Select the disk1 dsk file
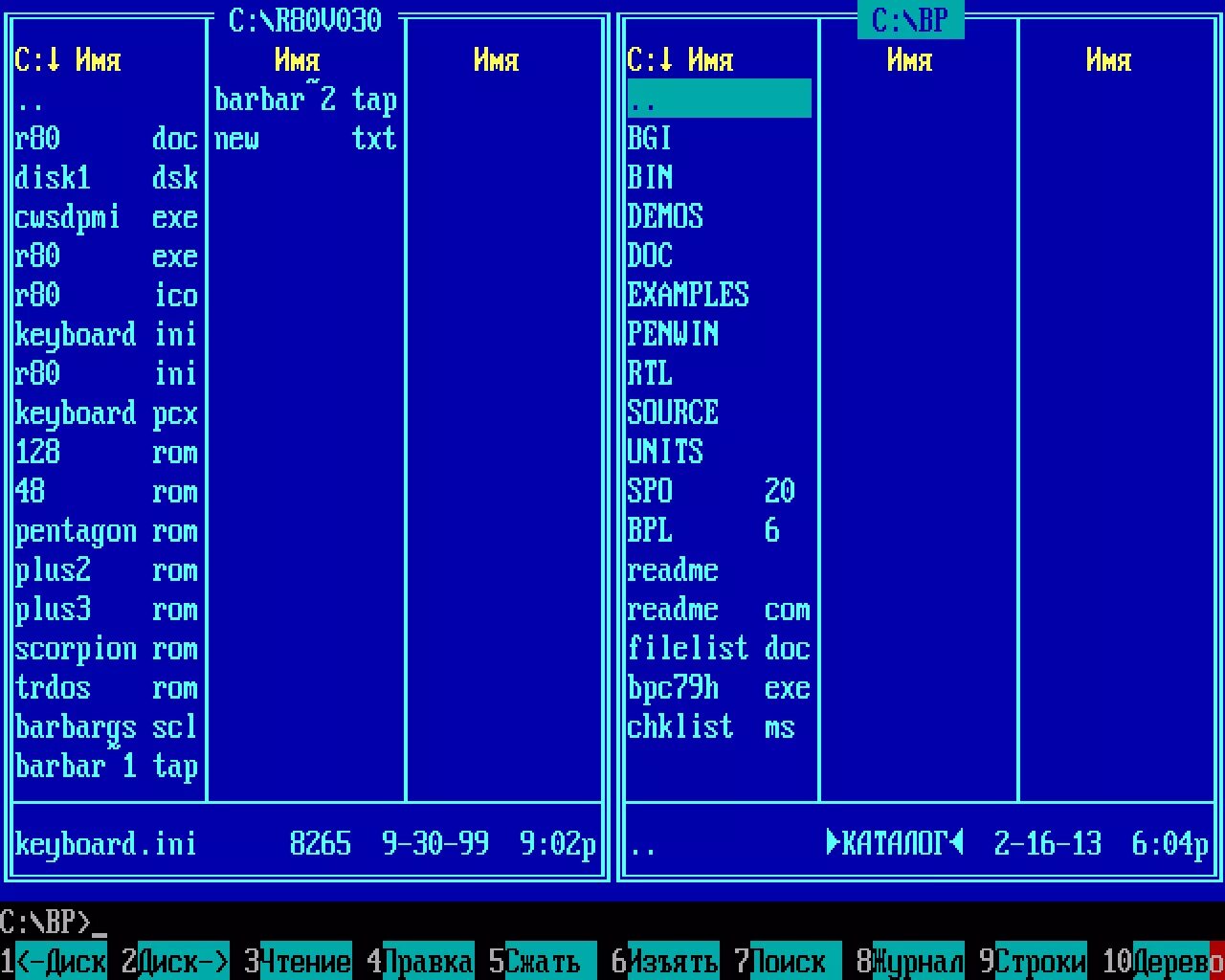This screenshot has width=1225, height=980. pos(107,178)
